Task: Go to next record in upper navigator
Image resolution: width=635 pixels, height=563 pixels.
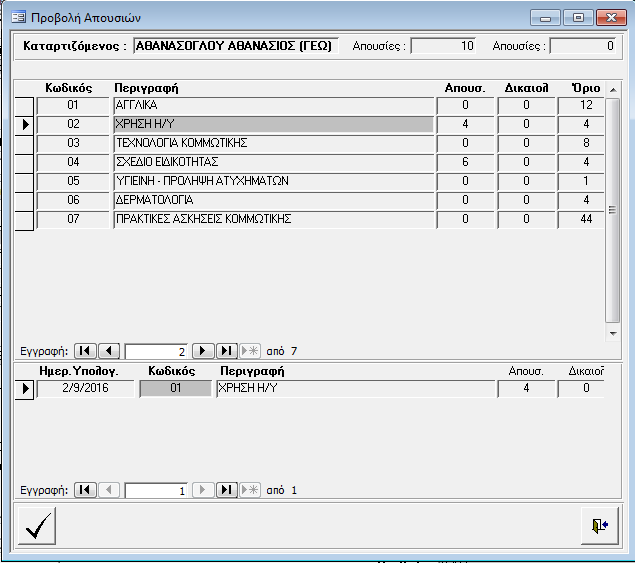Action: click(x=203, y=351)
